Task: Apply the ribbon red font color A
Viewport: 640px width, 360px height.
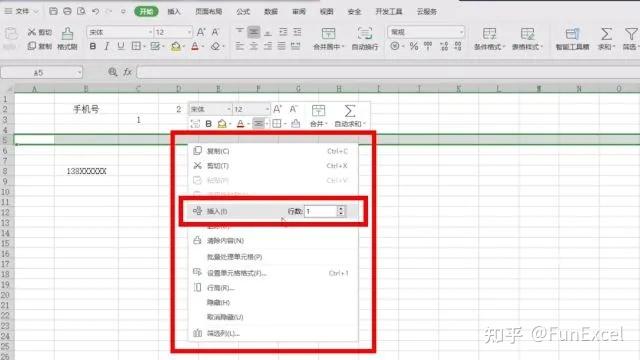Action: click(195, 46)
